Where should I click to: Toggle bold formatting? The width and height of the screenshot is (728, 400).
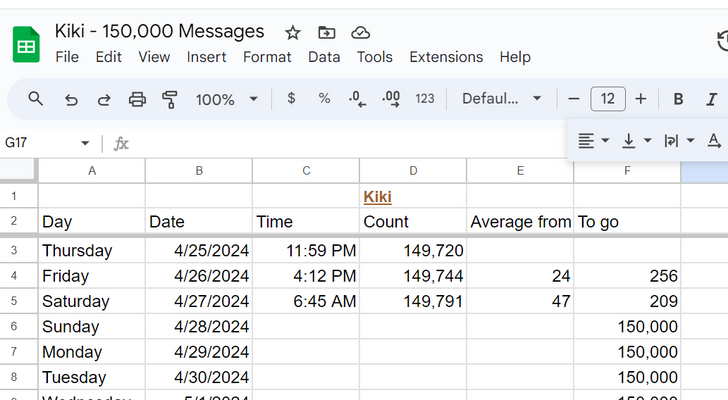tap(678, 99)
